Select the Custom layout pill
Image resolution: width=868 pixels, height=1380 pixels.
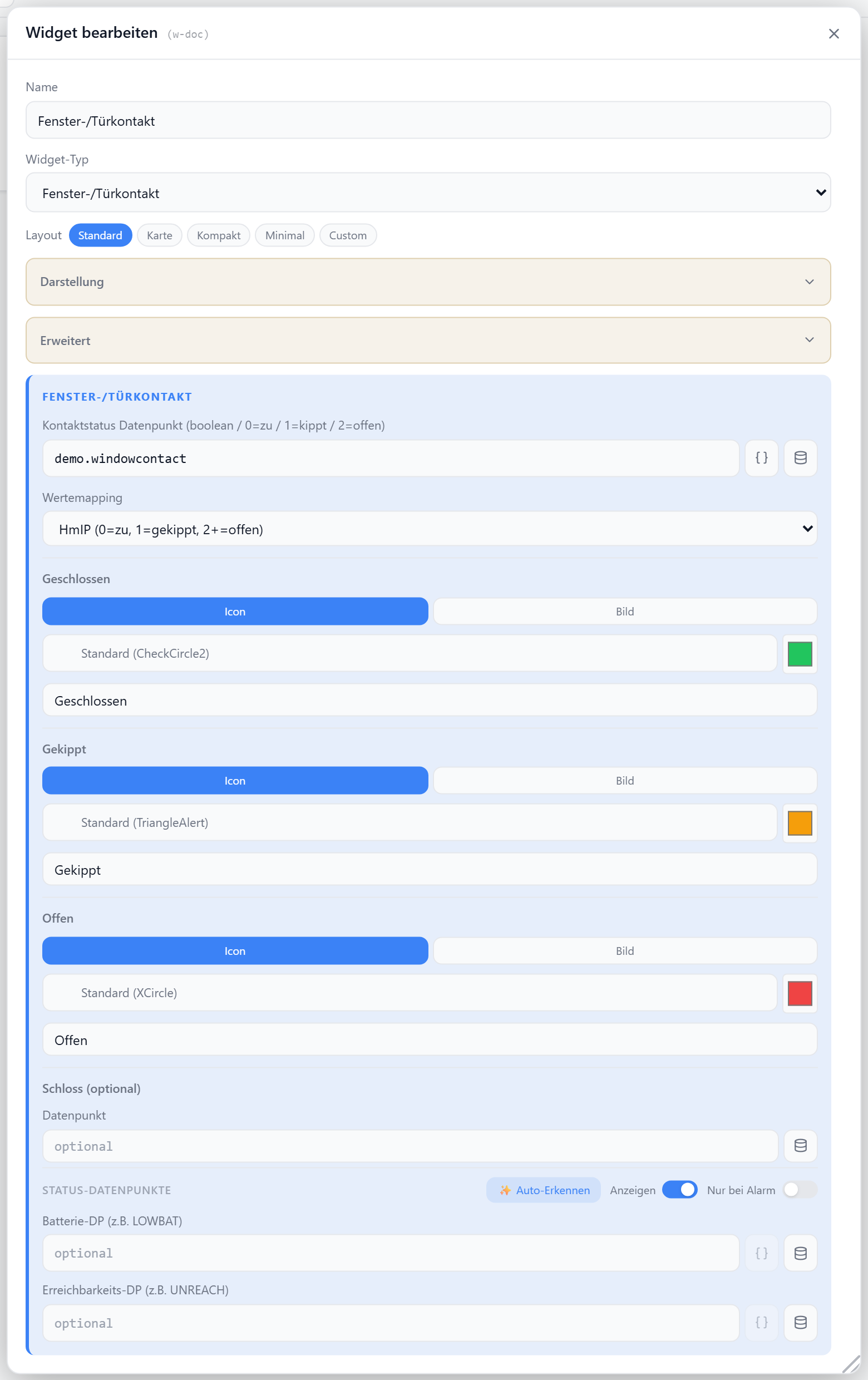point(347,235)
